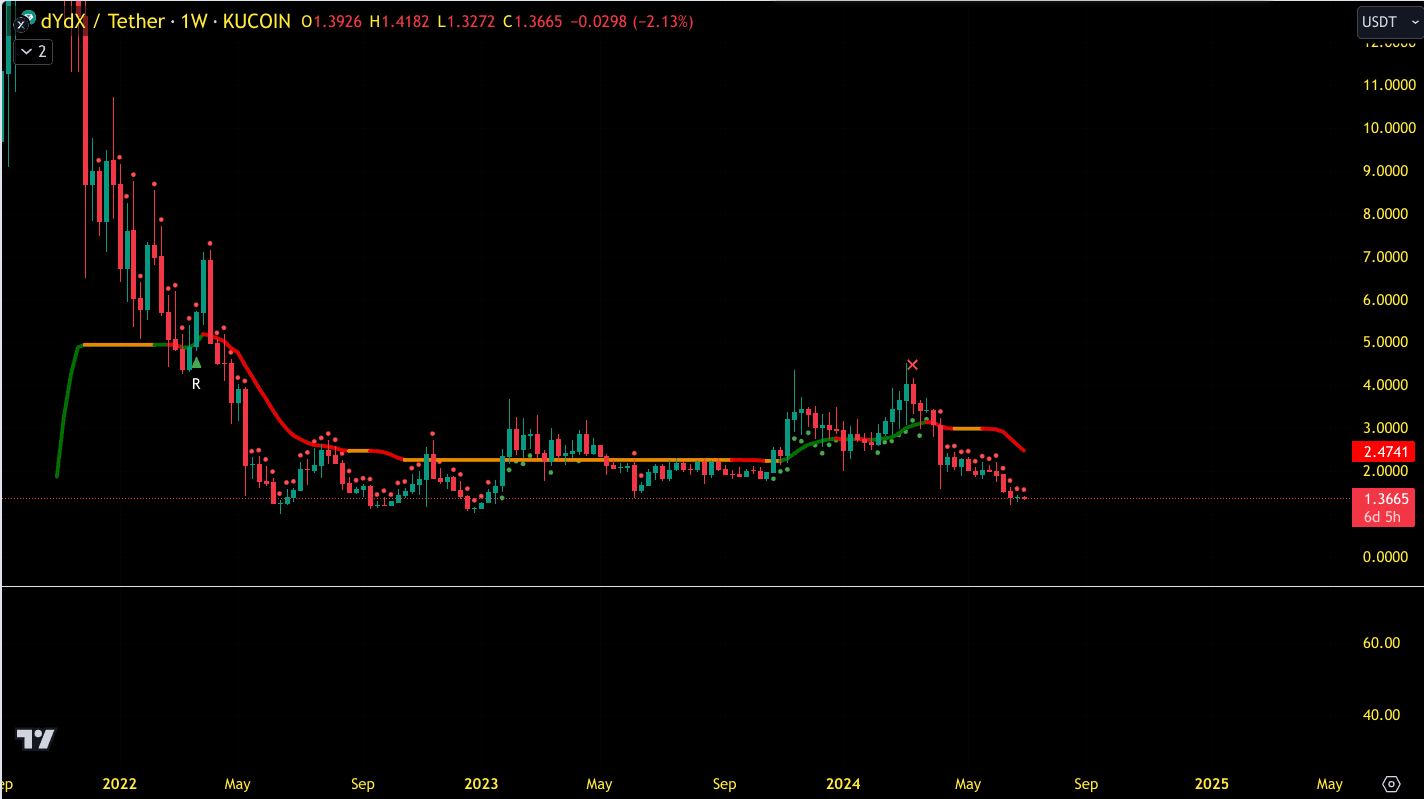Click the 2023 time axis label
This screenshot has width=1424, height=799.
[481, 784]
